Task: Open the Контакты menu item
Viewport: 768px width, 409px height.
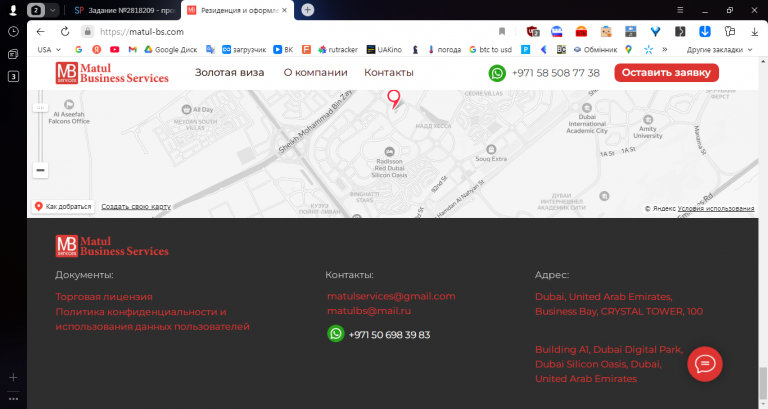Action: pyautogui.click(x=389, y=72)
